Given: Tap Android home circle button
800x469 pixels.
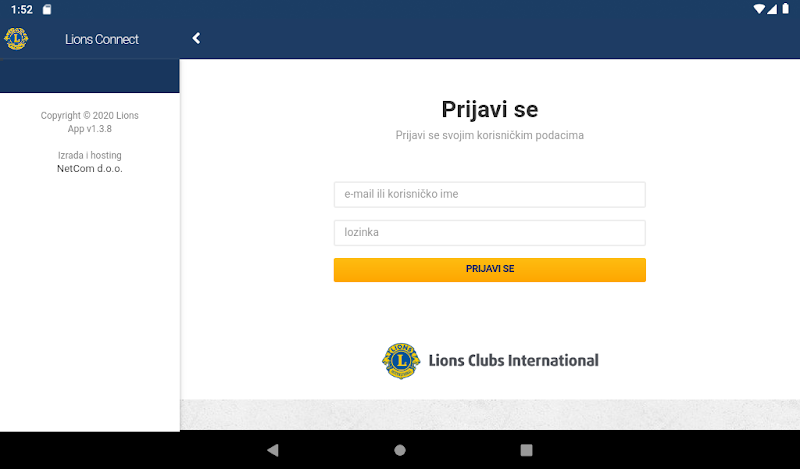Looking at the screenshot, I should pos(400,450).
